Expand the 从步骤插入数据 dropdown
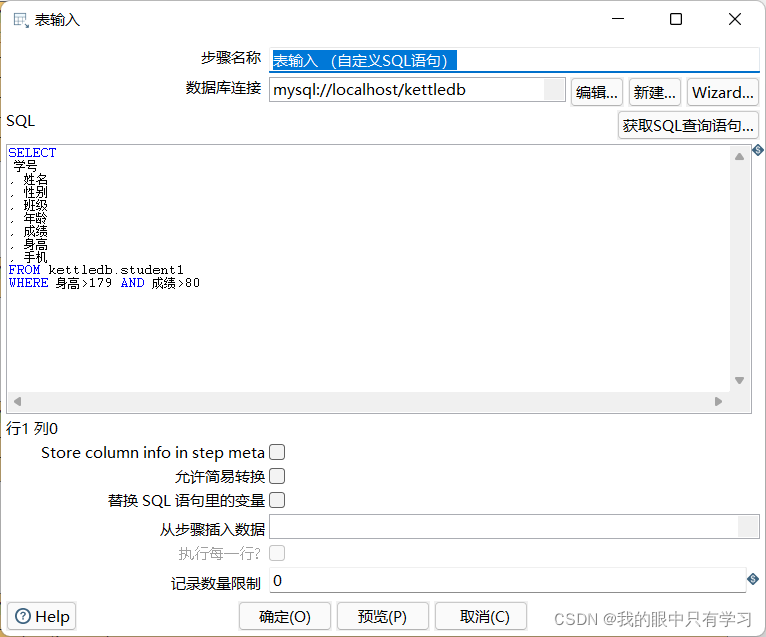Image resolution: width=766 pixels, height=637 pixels. point(748,527)
